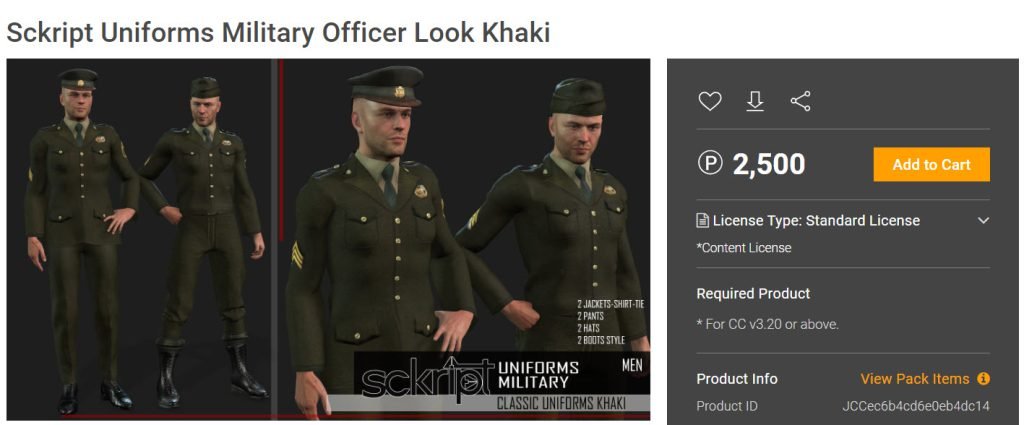
Task: Click the left full-body uniform preview
Action: [141, 239]
